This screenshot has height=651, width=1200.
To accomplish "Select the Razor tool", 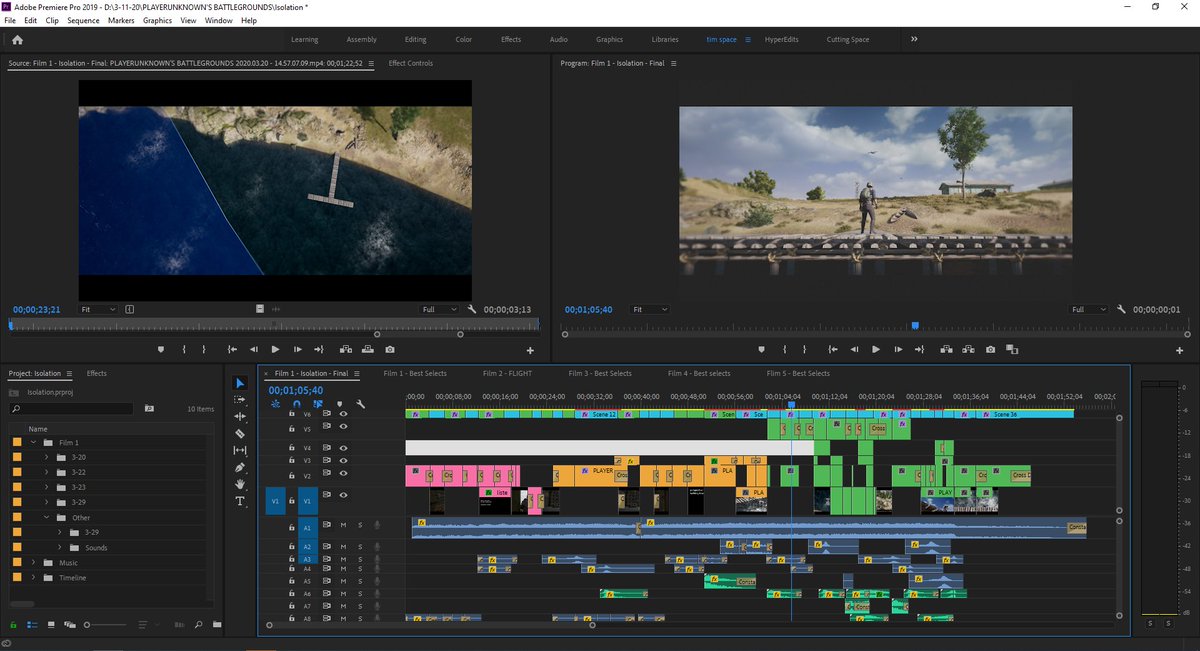I will [x=240, y=433].
